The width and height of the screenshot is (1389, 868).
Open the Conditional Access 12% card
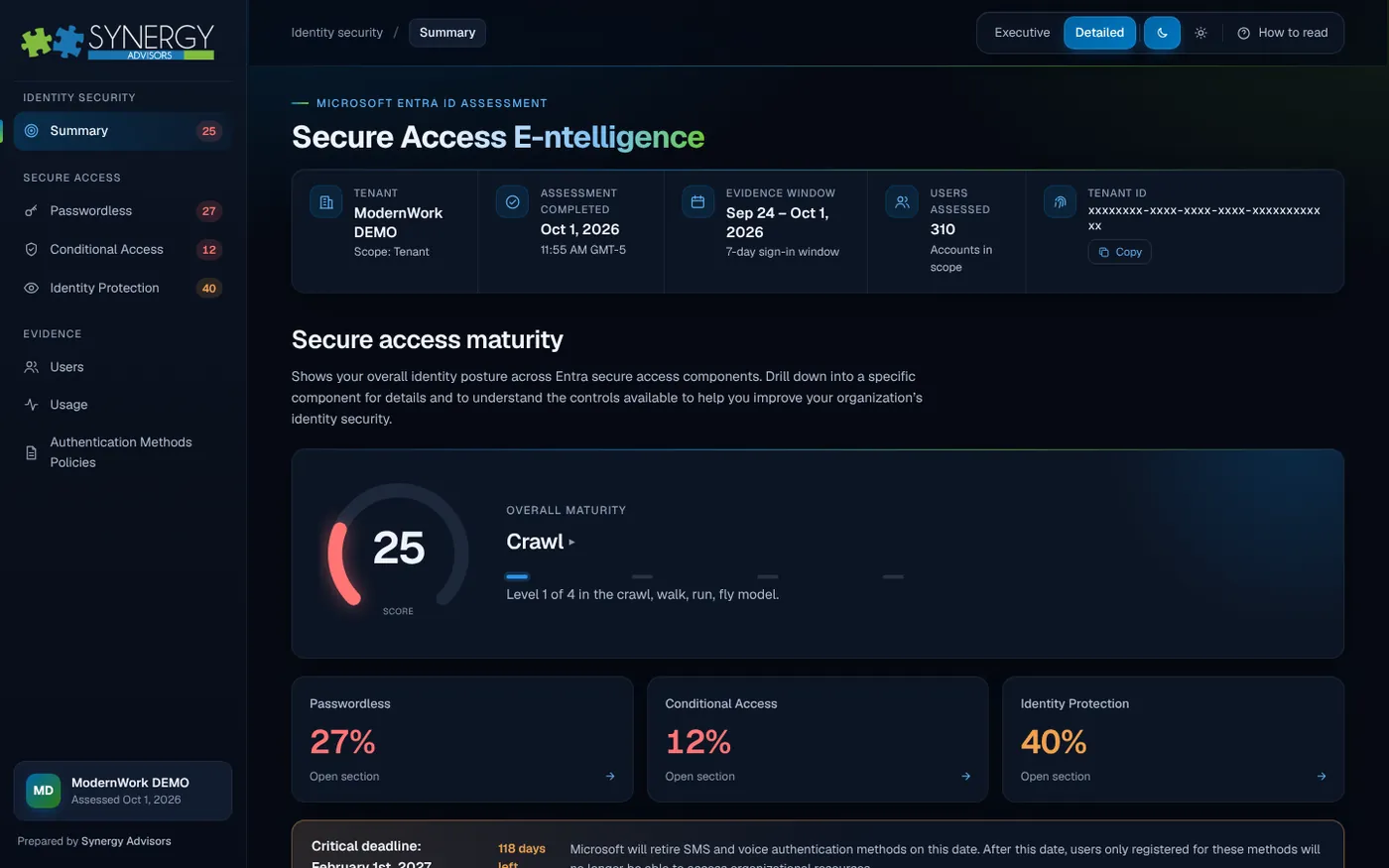[x=818, y=739]
